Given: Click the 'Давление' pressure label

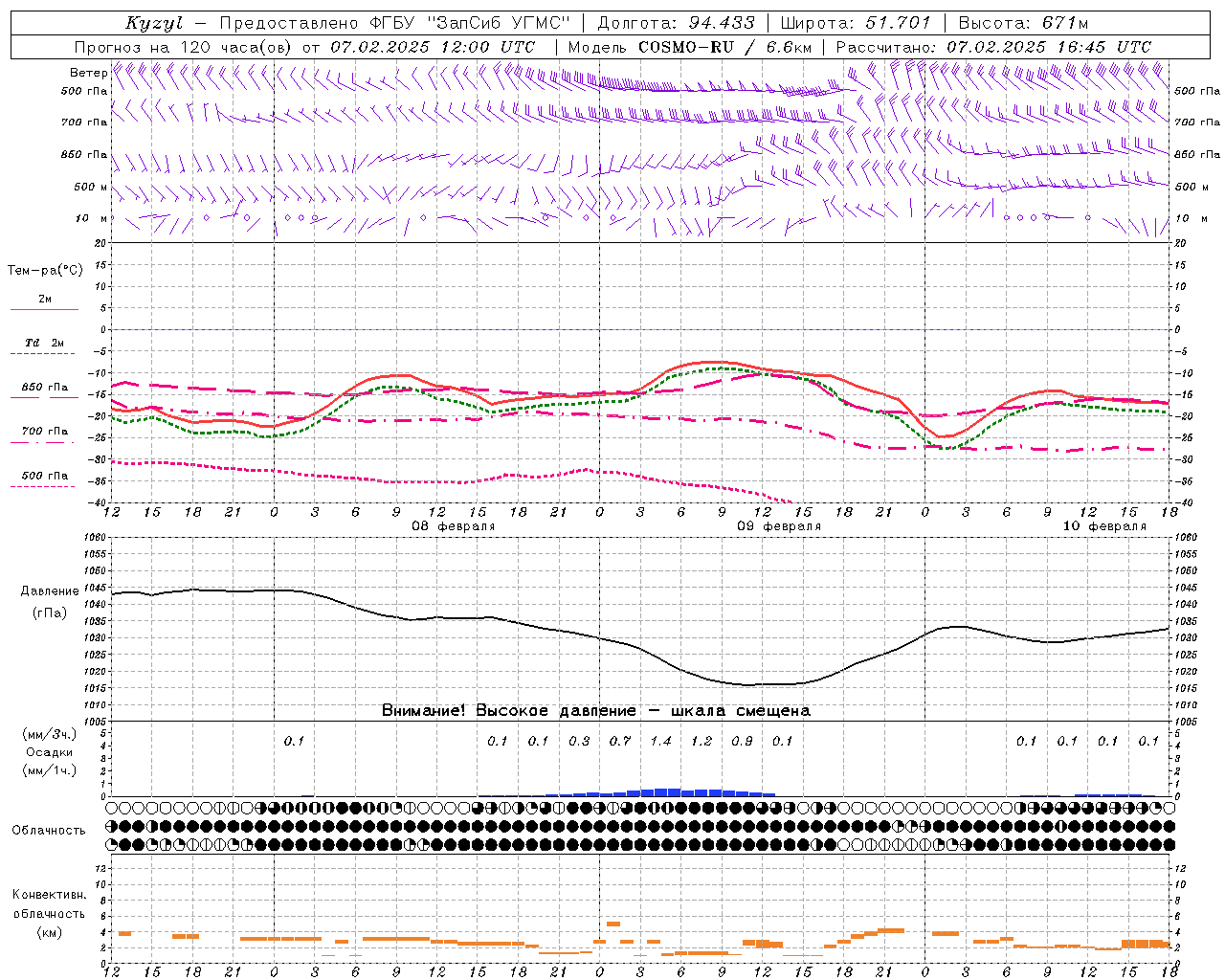Looking at the screenshot, I should (50, 591).
